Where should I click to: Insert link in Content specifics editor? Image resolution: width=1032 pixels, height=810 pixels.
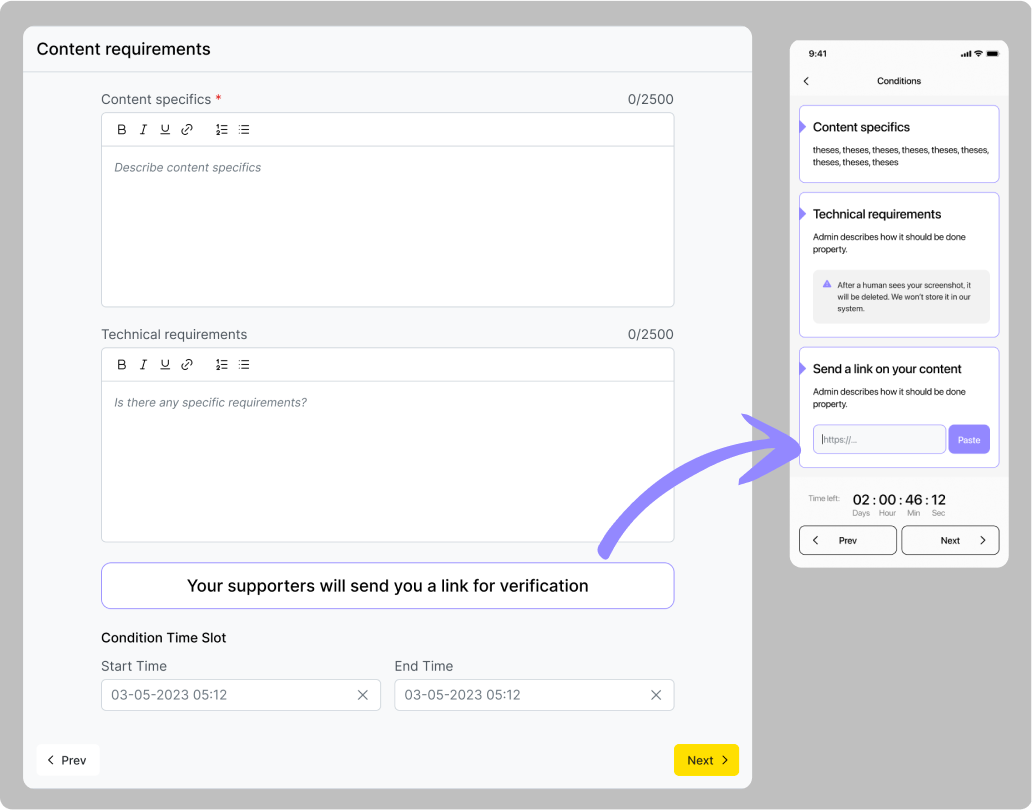[187, 130]
